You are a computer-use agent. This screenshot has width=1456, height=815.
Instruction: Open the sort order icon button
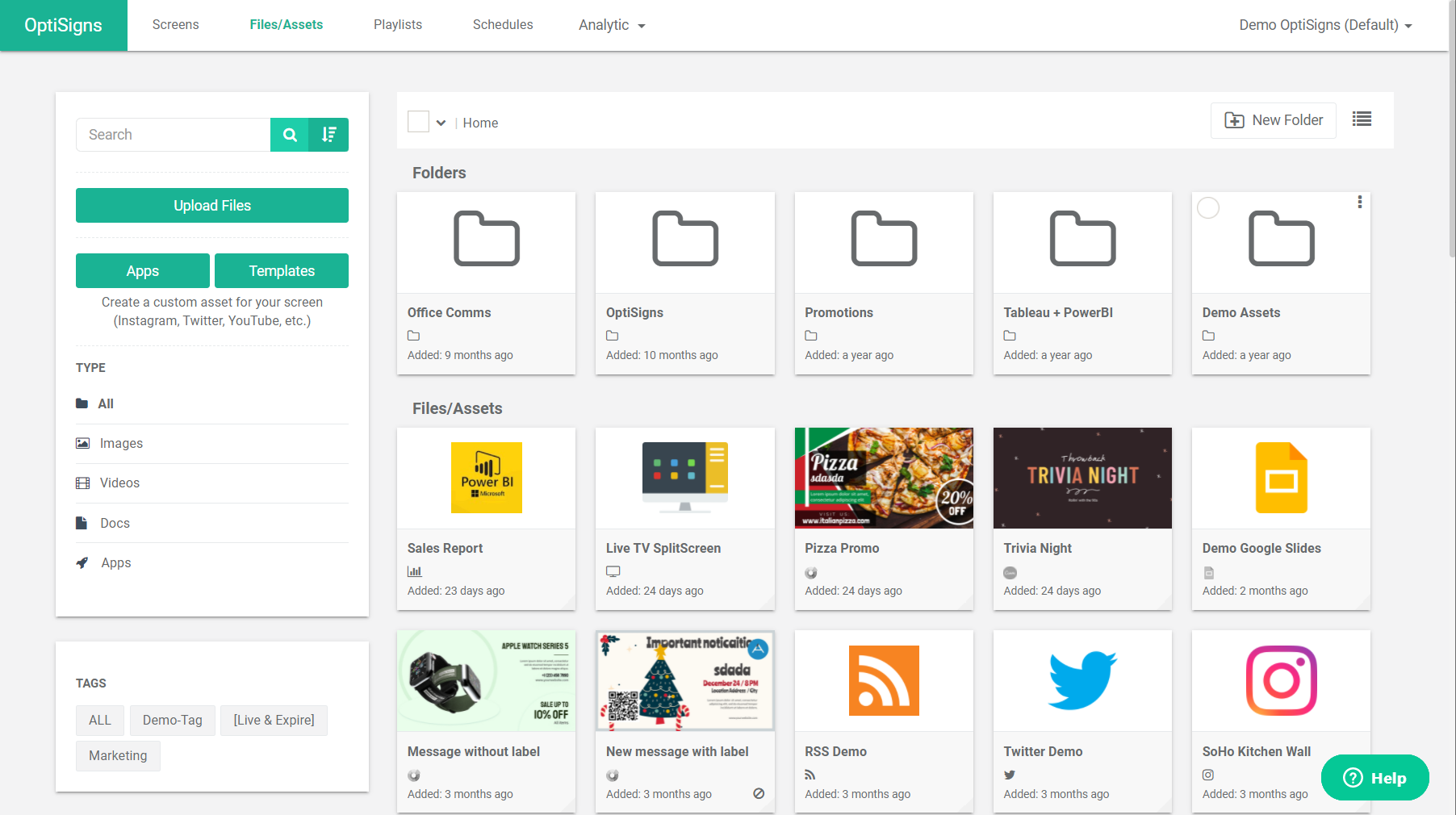[329, 135]
